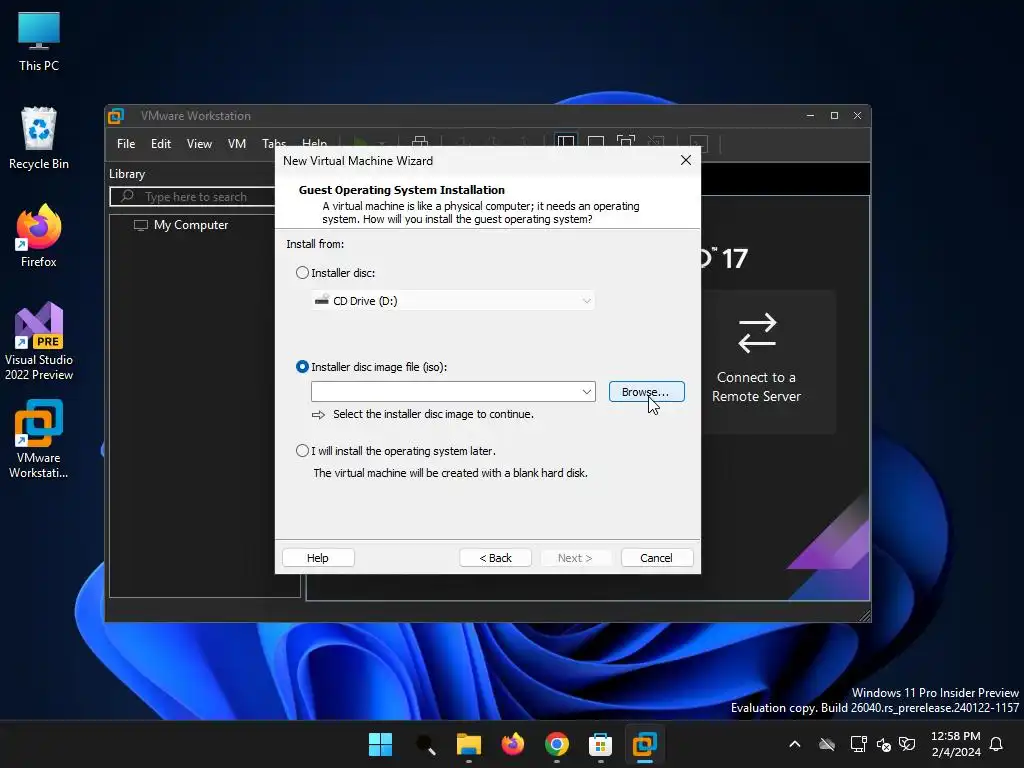Image resolution: width=1024 pixels, height=768 pixels.
Task: Click the send Ctrl+Alt+Del toolbar icon
Action: tap(420, 142)
